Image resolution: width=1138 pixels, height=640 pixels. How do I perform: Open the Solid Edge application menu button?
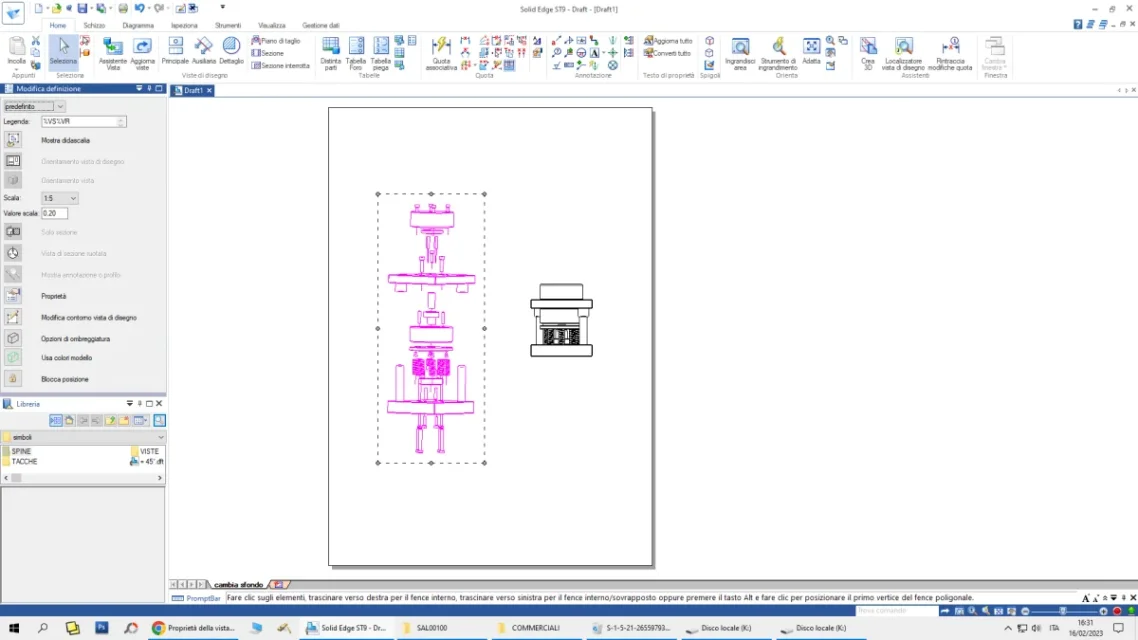[x=13, y=13]
